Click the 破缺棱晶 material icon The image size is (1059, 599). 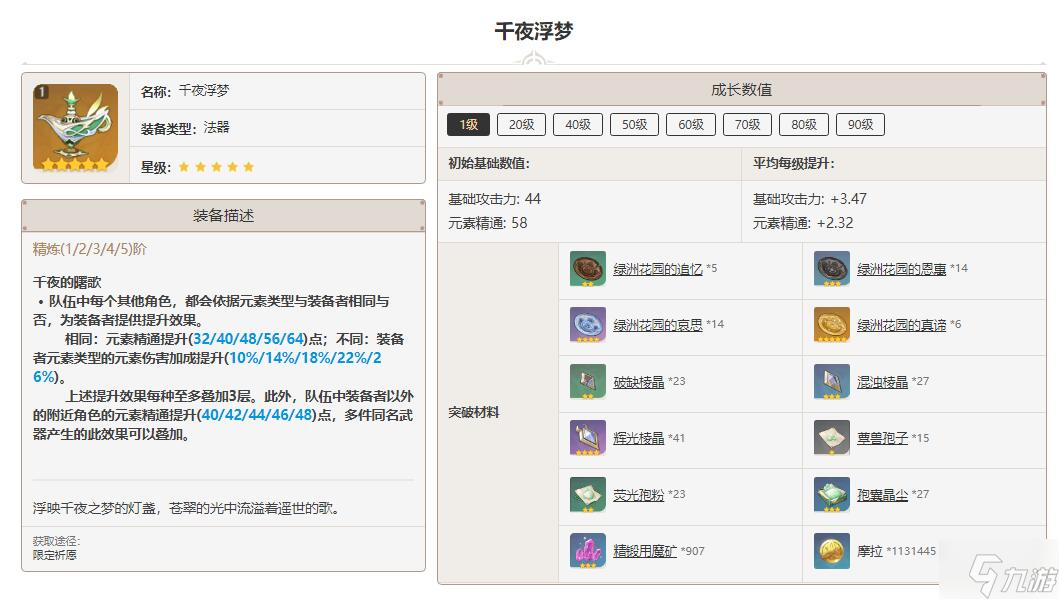coord(588,382)
